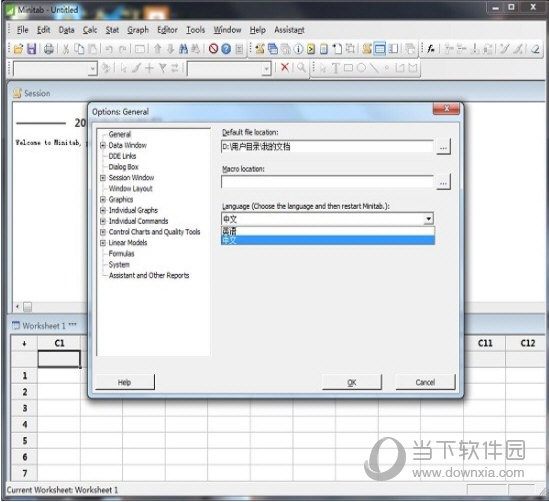Click the Cut scissors icon
Screen dimensions: 549x502
click(x=66, y=49)
